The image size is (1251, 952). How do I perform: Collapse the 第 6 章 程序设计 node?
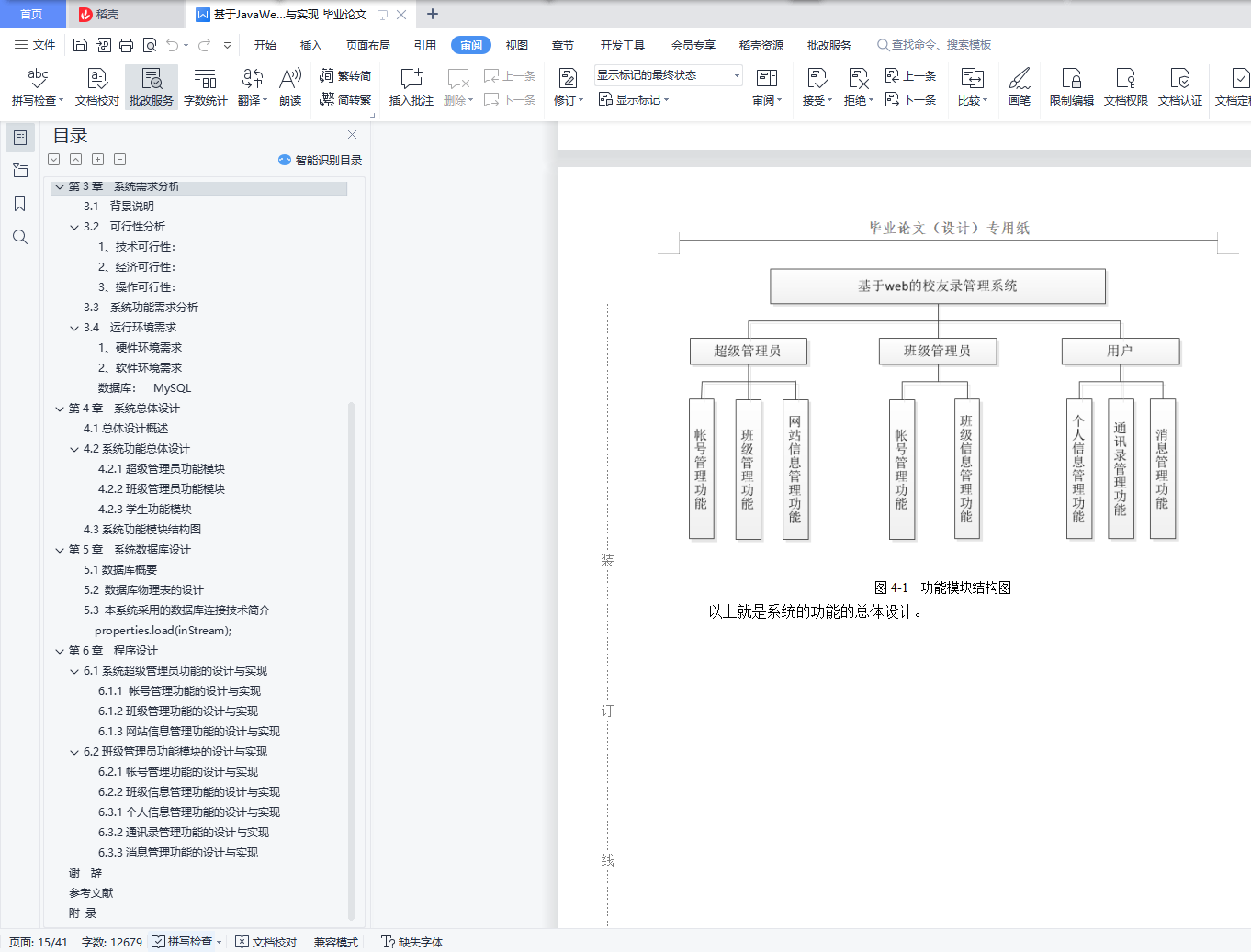(60, 651)
